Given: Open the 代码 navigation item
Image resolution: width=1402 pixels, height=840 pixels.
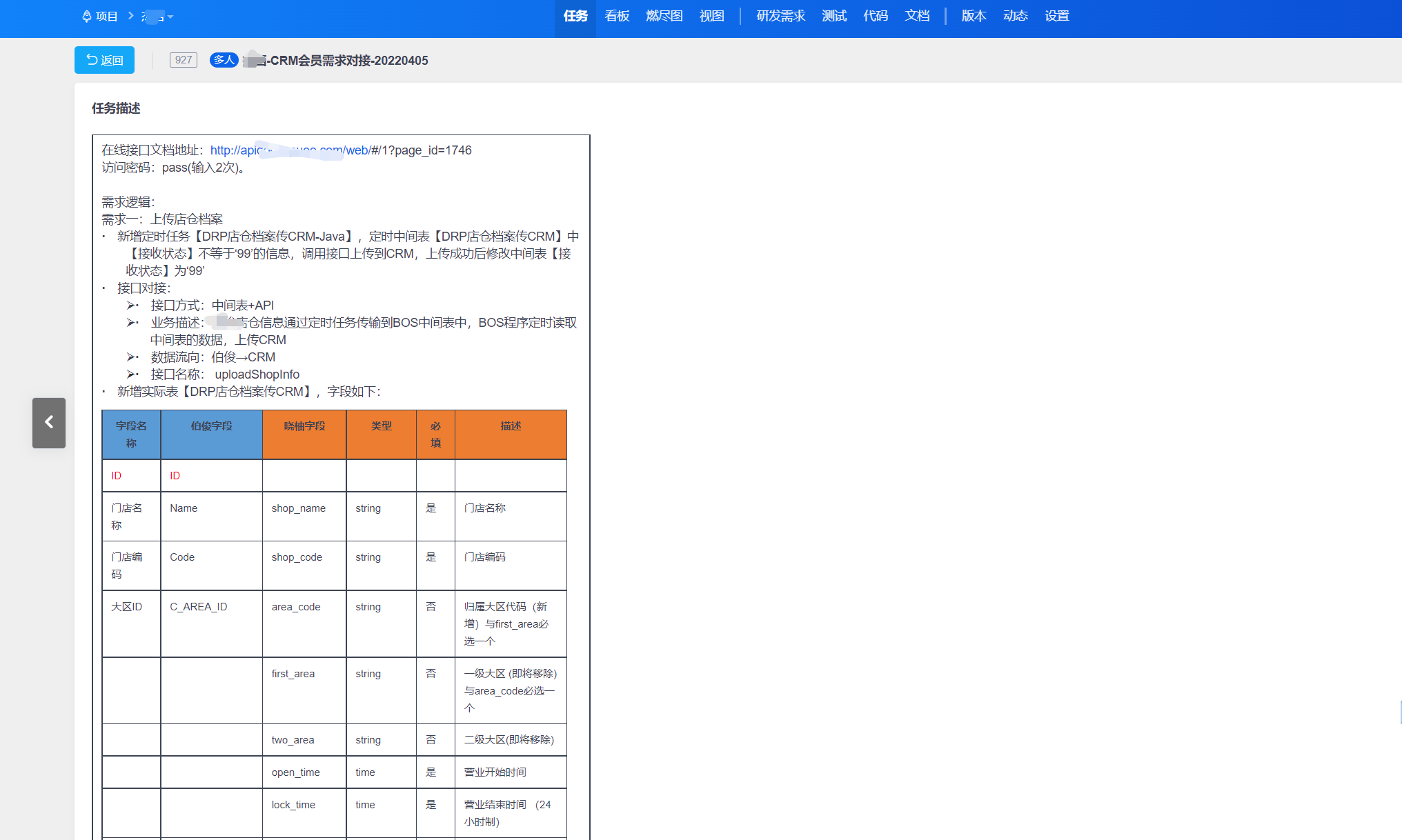Looking at the screenshot, I should pyautogui.click(x=875, y=16).
